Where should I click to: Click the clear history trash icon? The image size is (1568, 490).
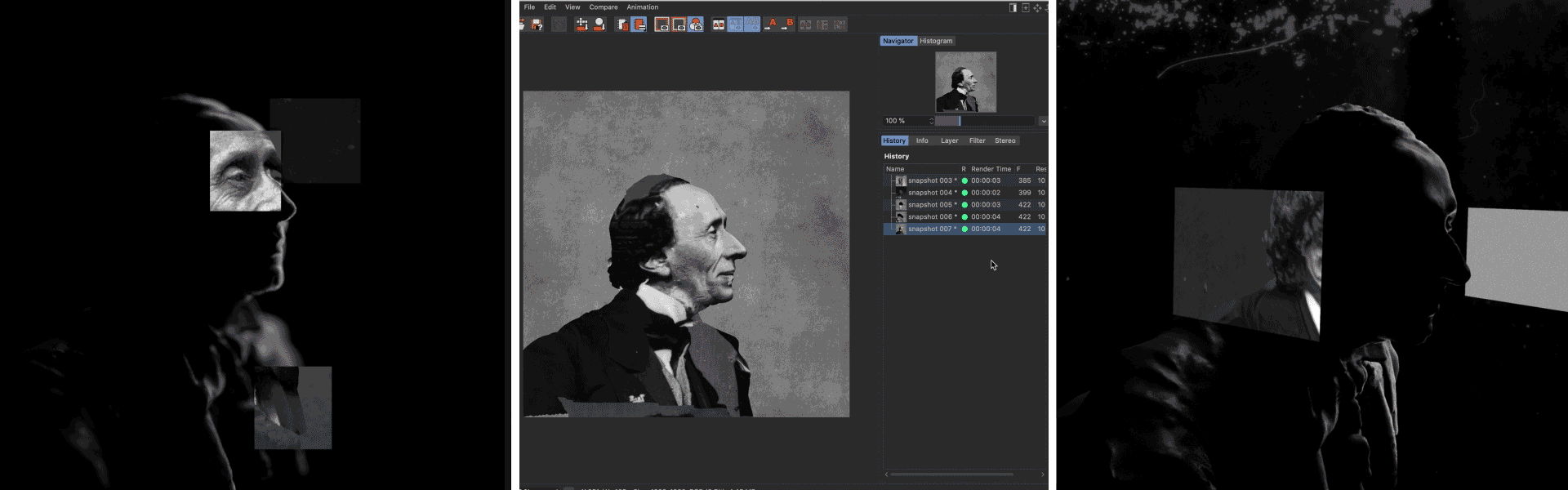(x=622, y=24)
